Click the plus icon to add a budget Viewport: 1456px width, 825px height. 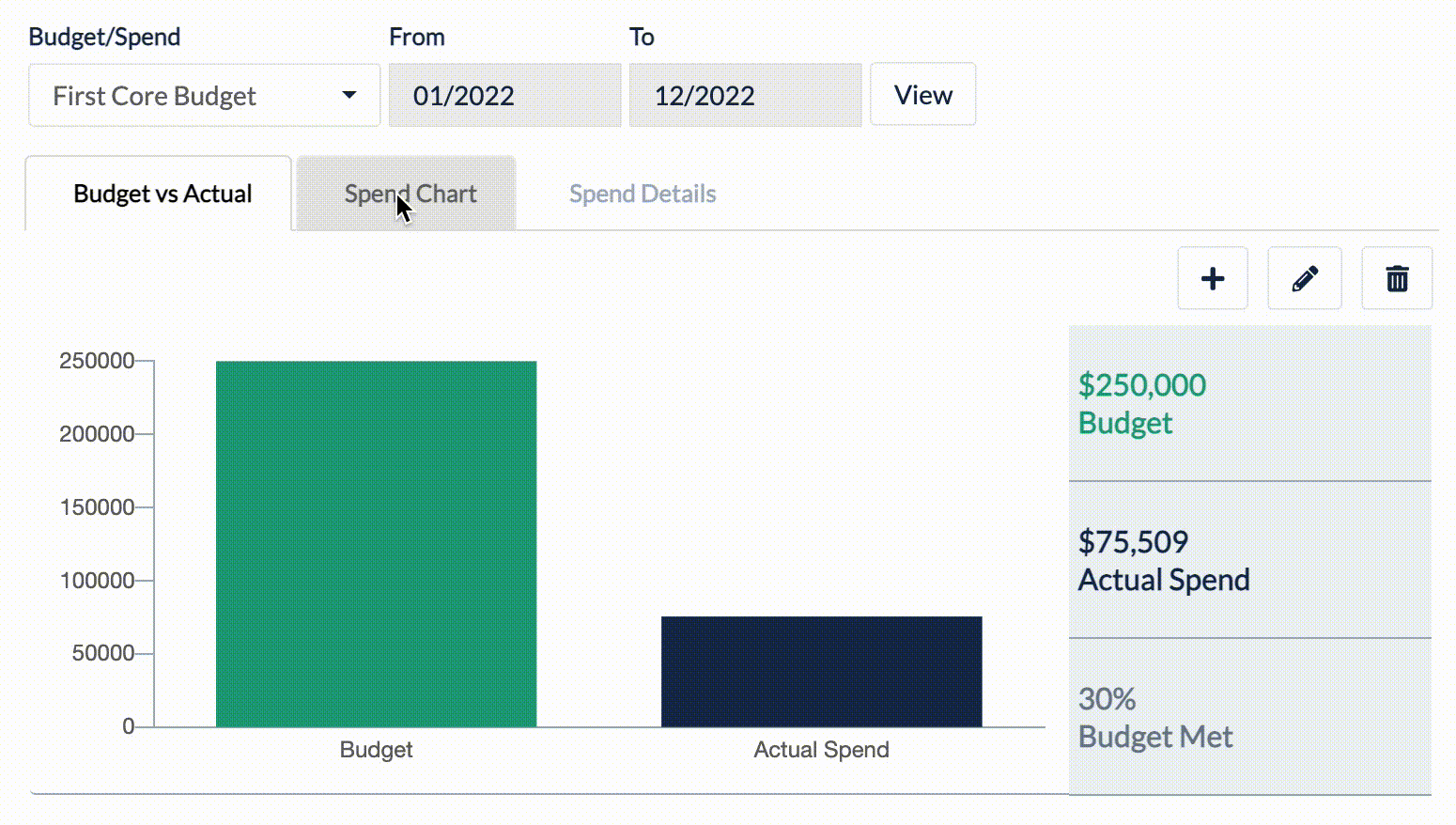click(1213, 278)
